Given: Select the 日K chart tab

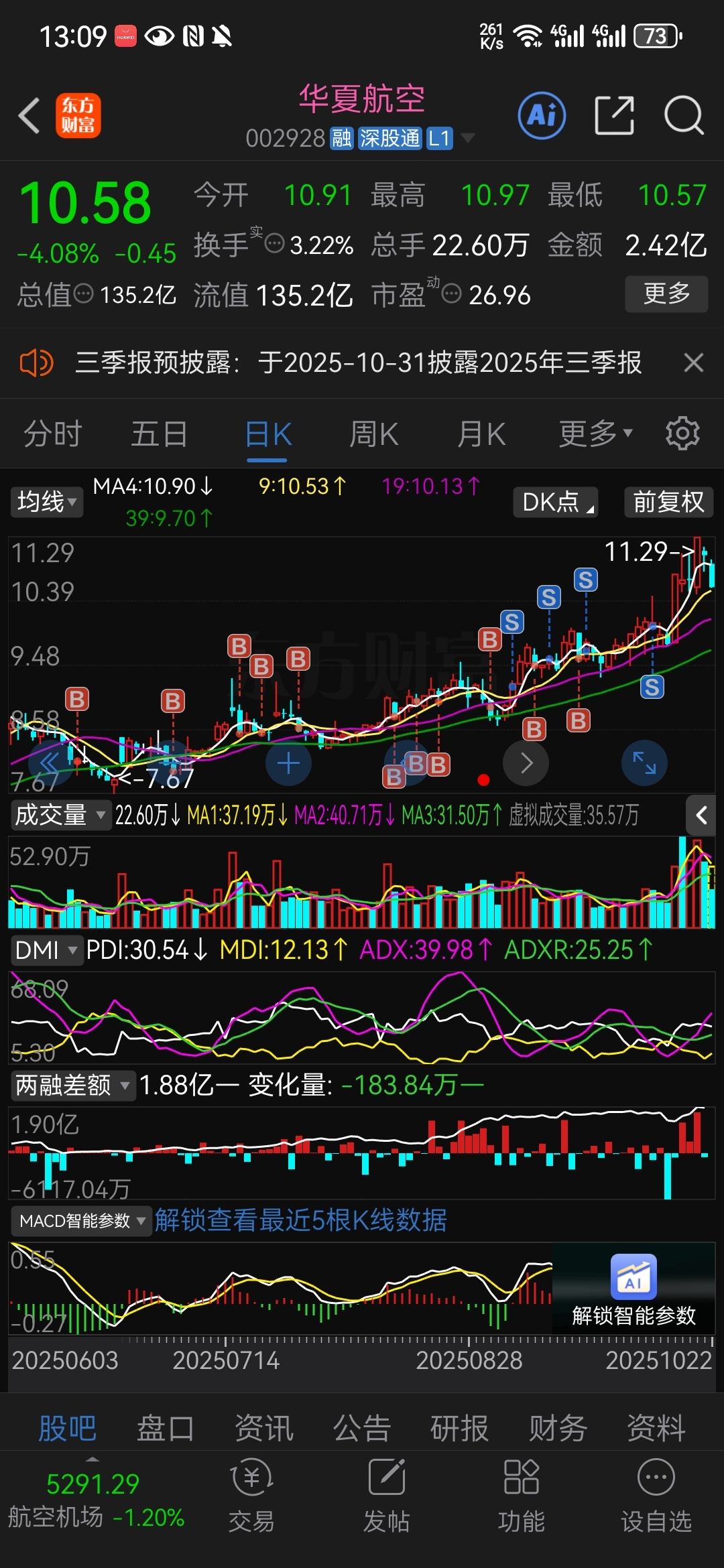Looking at the screenshot, I should [x=267, y=434].
